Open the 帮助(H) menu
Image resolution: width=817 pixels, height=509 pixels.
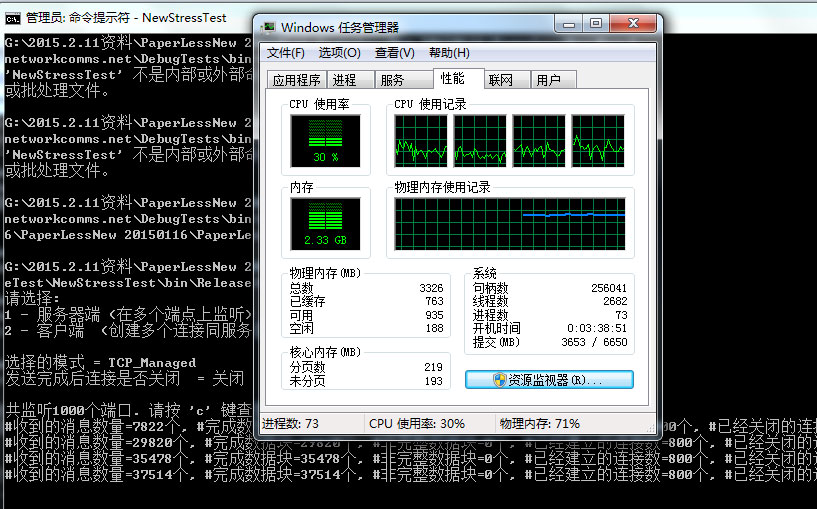449,53
